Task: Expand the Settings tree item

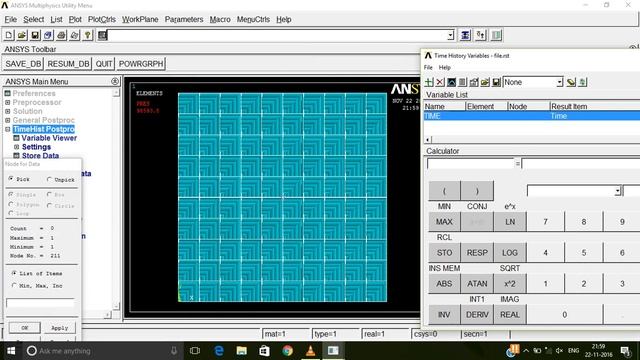Action: (16, 147)
